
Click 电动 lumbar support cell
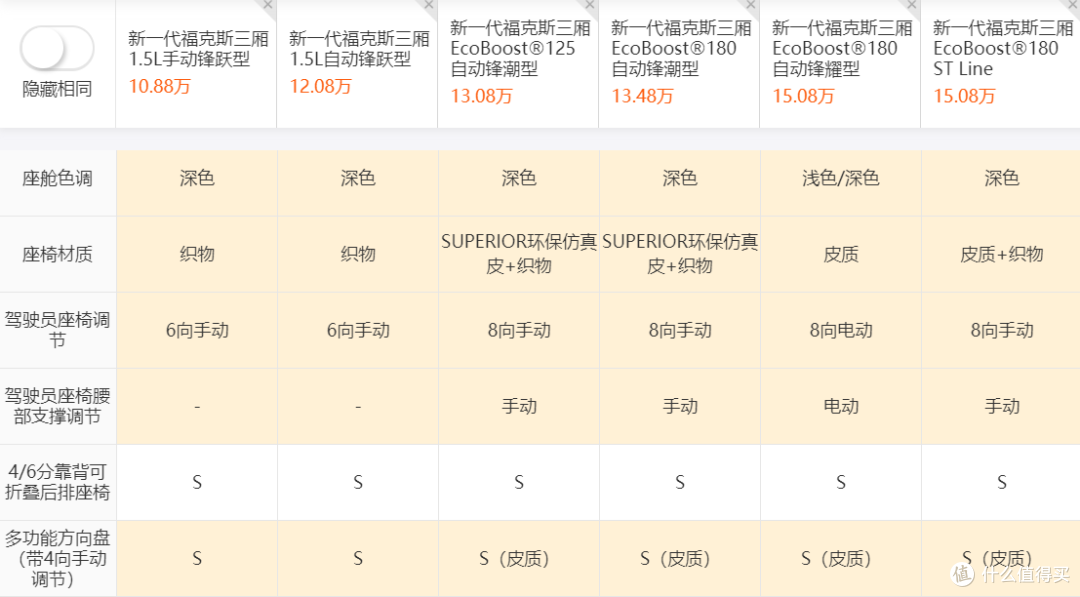point(841,406)
